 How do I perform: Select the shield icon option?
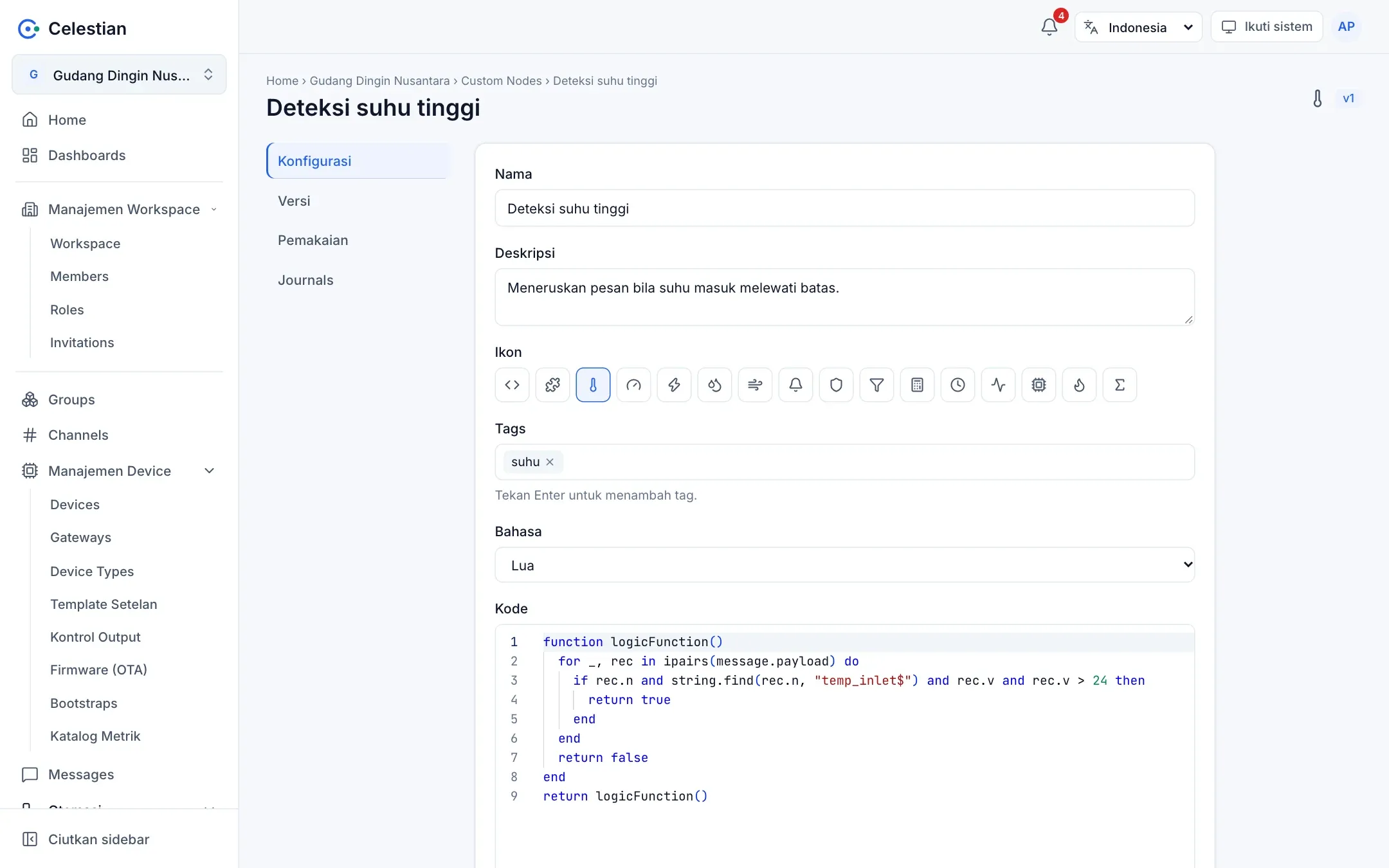[836, 385]
